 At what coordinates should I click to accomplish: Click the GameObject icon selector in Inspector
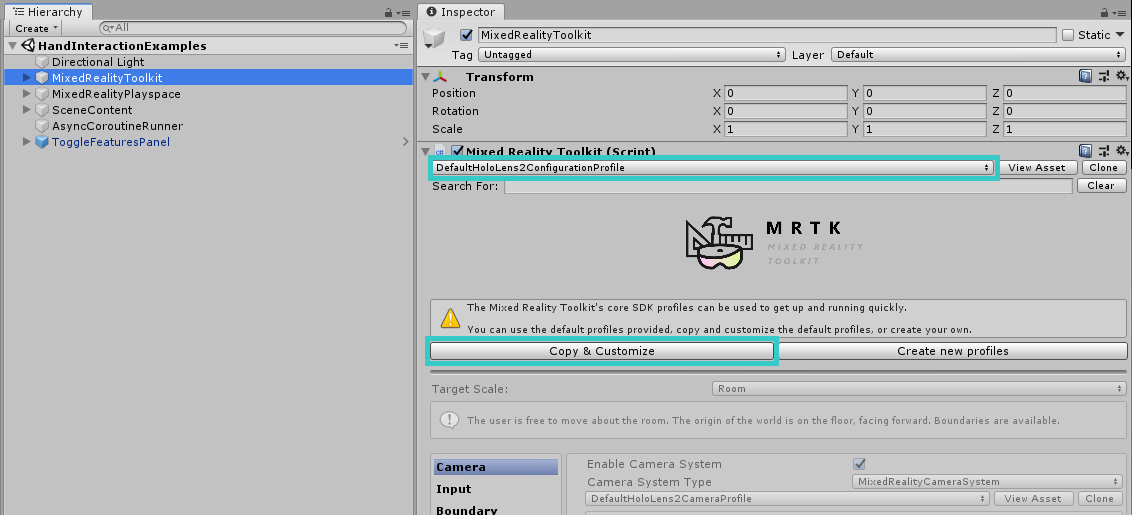point(434,38)
